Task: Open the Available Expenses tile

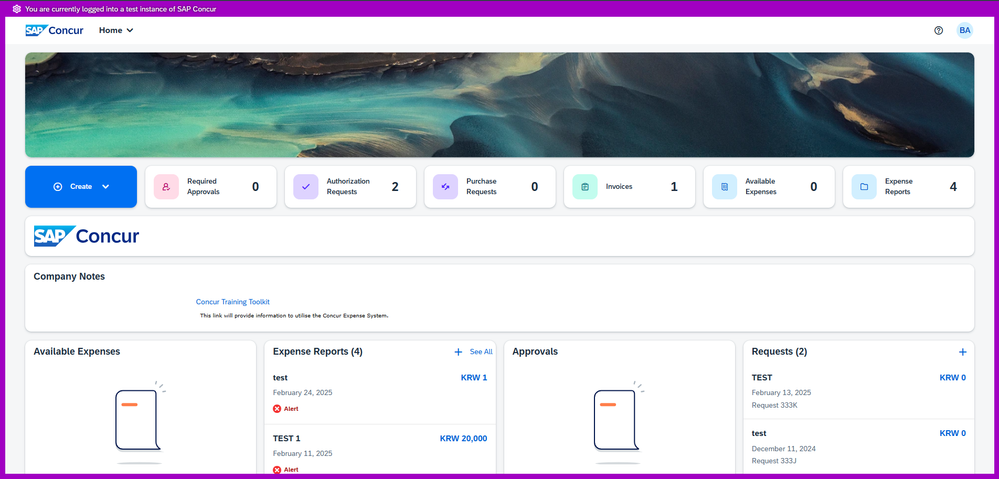Action: click(x=769, y=187)
